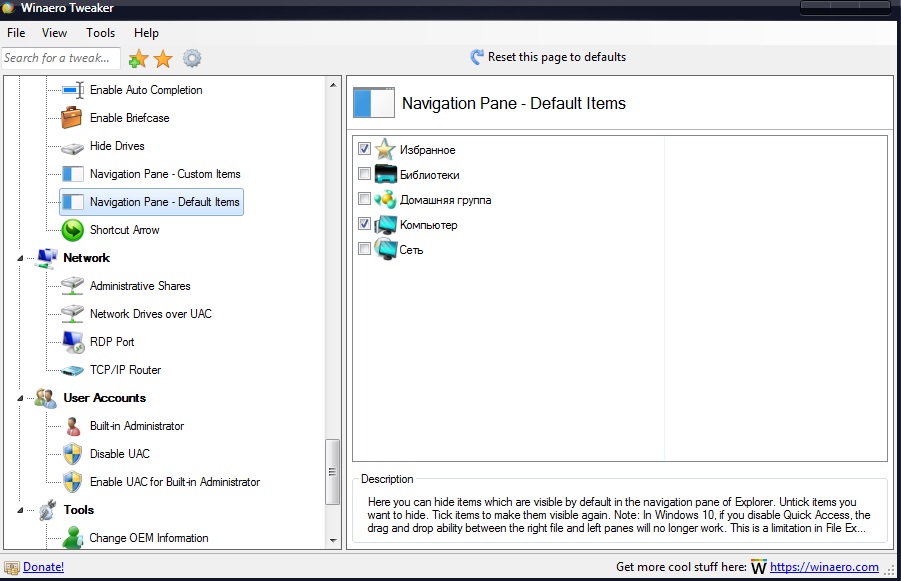The image size is (901, 581).
Task: Click the plain bookmarks star toolbar icon
Action: [x=163, y=58]
